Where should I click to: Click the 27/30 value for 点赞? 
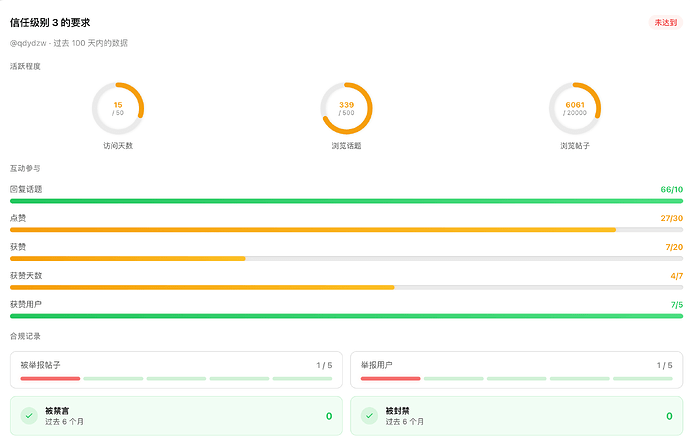point(672,218)
